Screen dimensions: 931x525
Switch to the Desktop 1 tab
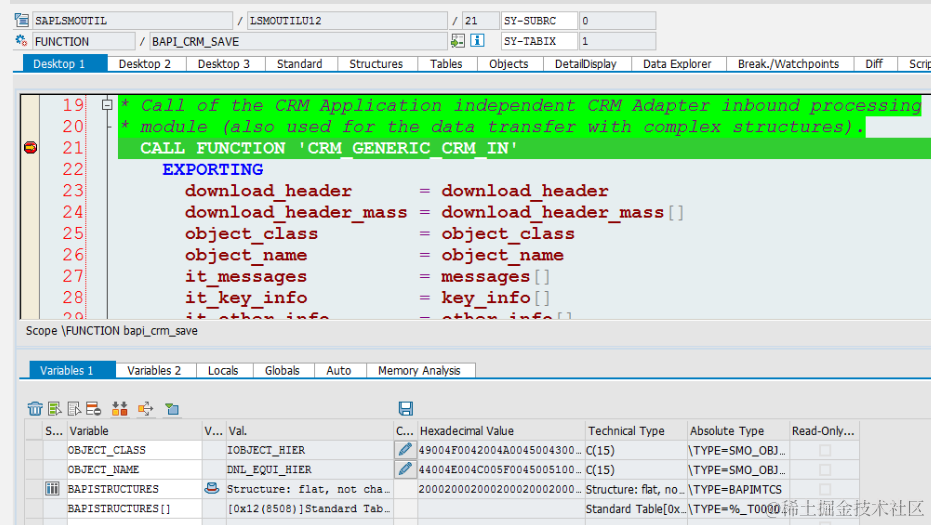(65, 64)
